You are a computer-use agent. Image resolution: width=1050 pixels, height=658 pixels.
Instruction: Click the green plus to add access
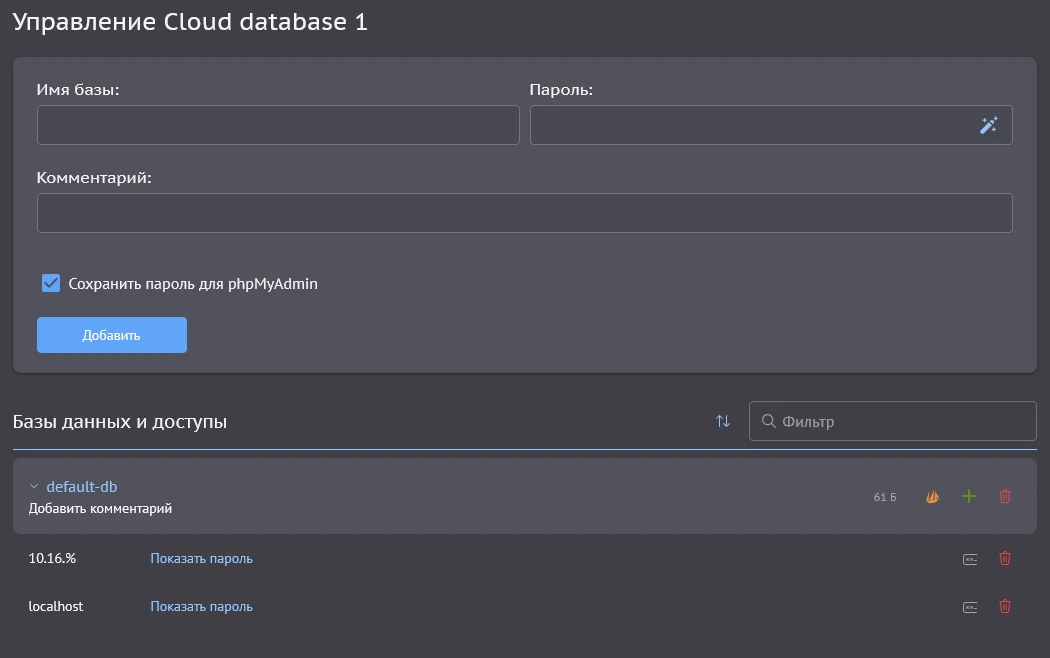968,497
